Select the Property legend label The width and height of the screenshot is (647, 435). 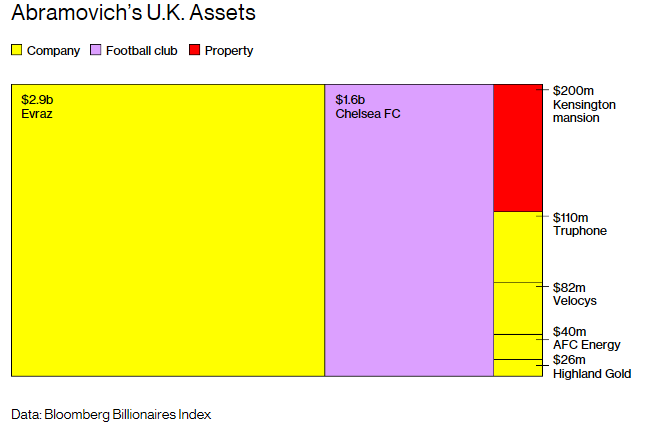point(229,51)
